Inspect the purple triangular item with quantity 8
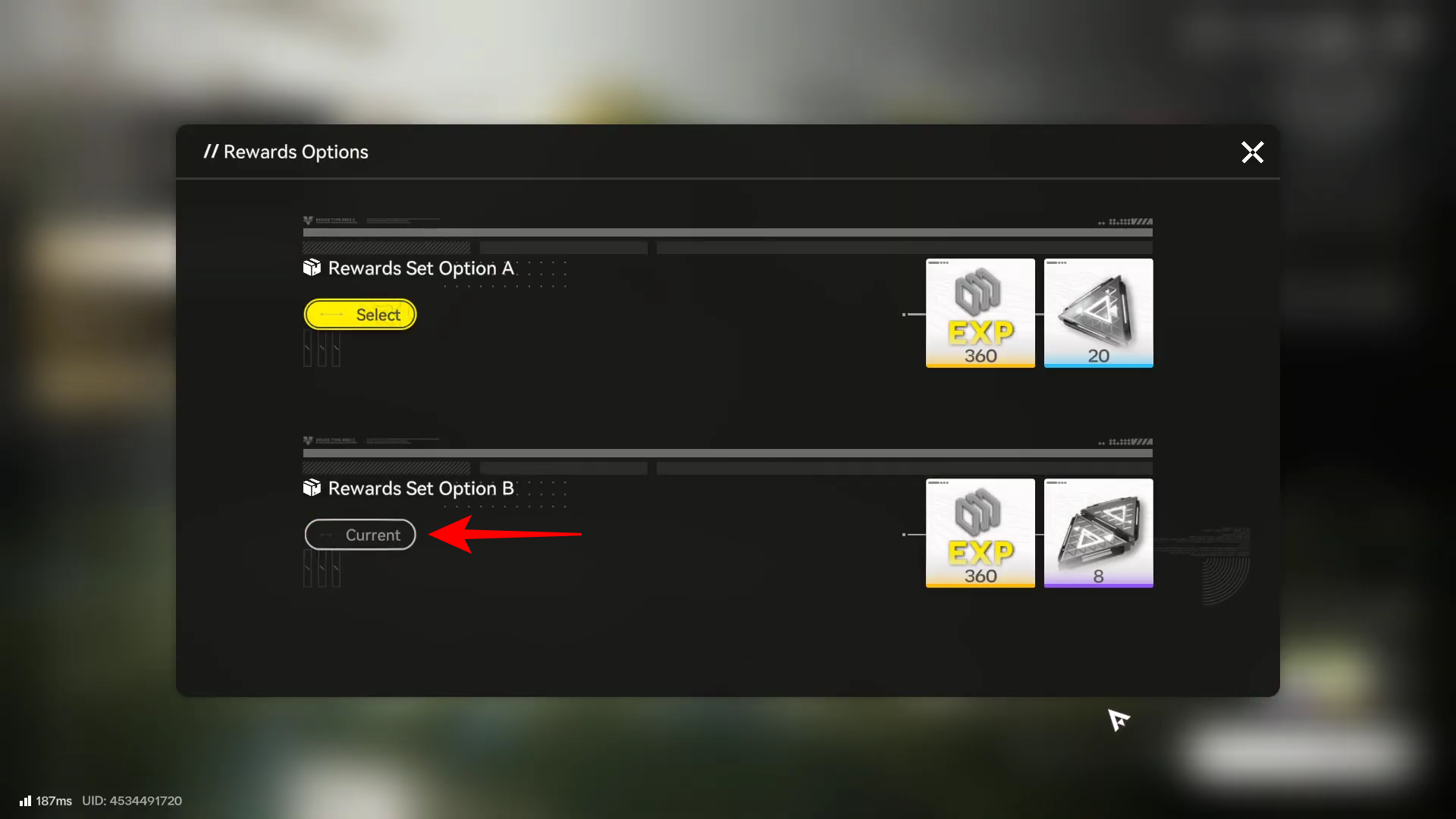1456x819 pixels. click(1098, 533)
